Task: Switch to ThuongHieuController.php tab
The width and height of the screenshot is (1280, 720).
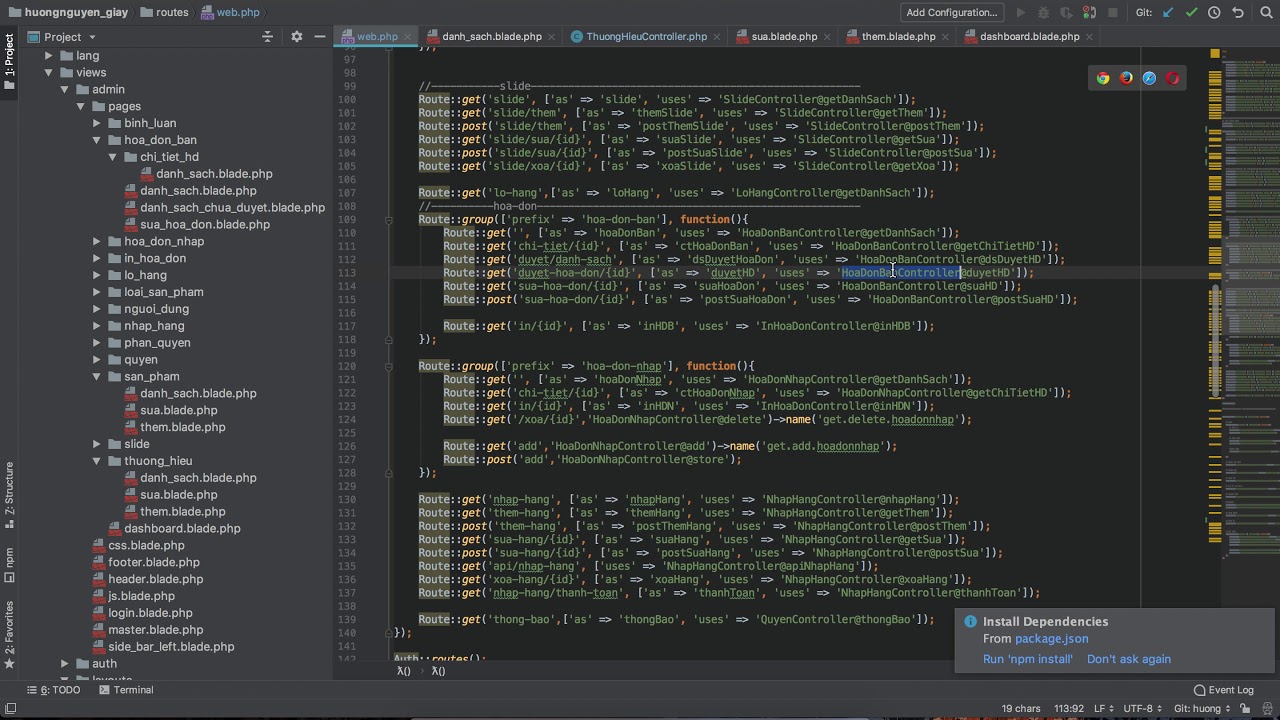Action: (x=645, y=37)
